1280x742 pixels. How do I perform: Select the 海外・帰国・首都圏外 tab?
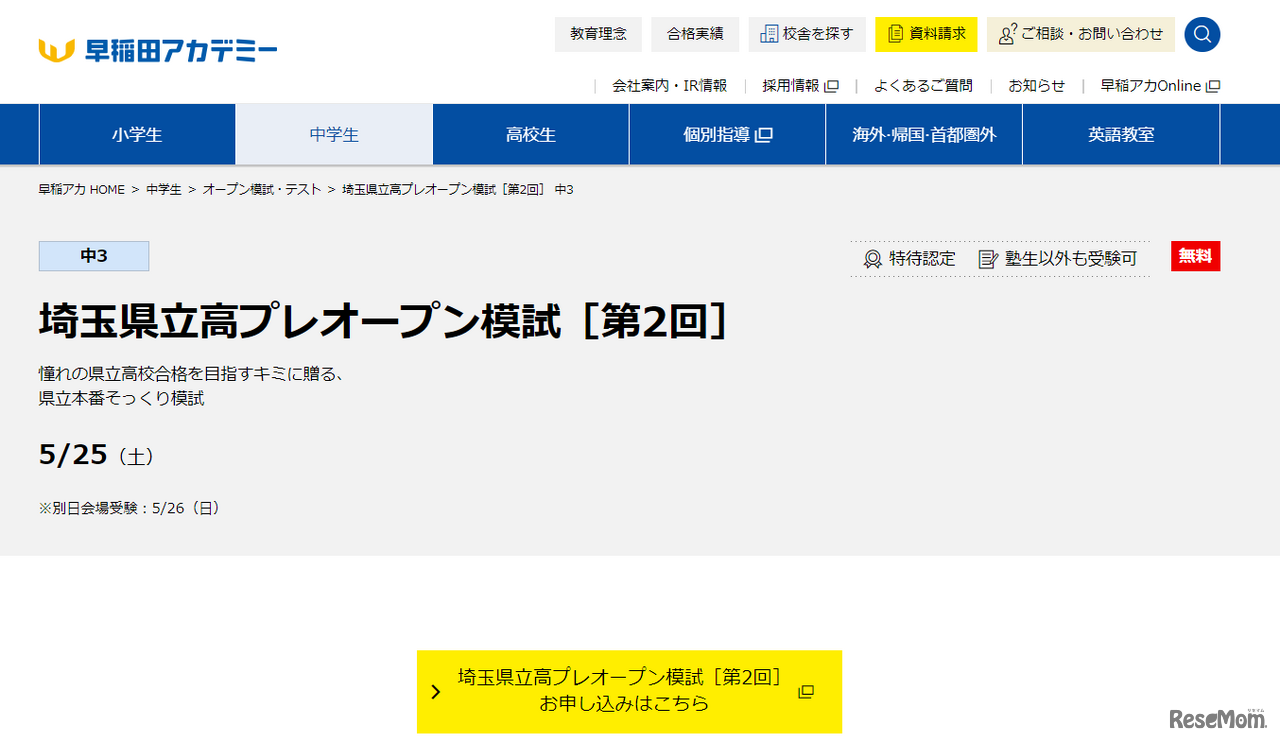click(924, 134)
